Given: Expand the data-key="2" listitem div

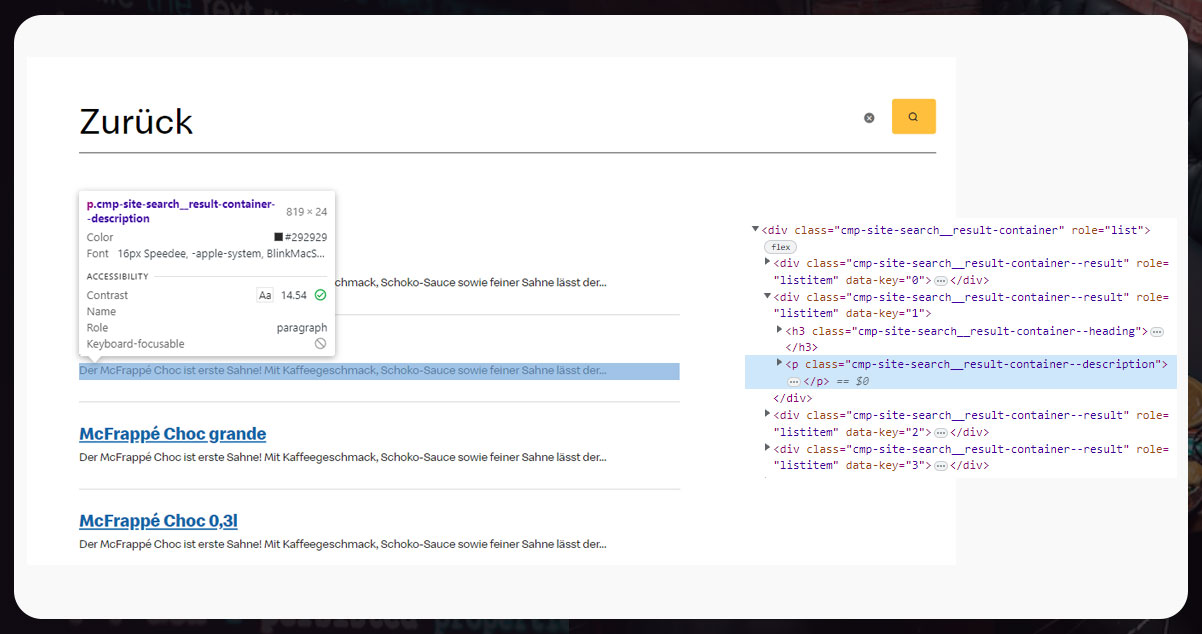Looking at the screenshot, I should (x=768, y=415).
